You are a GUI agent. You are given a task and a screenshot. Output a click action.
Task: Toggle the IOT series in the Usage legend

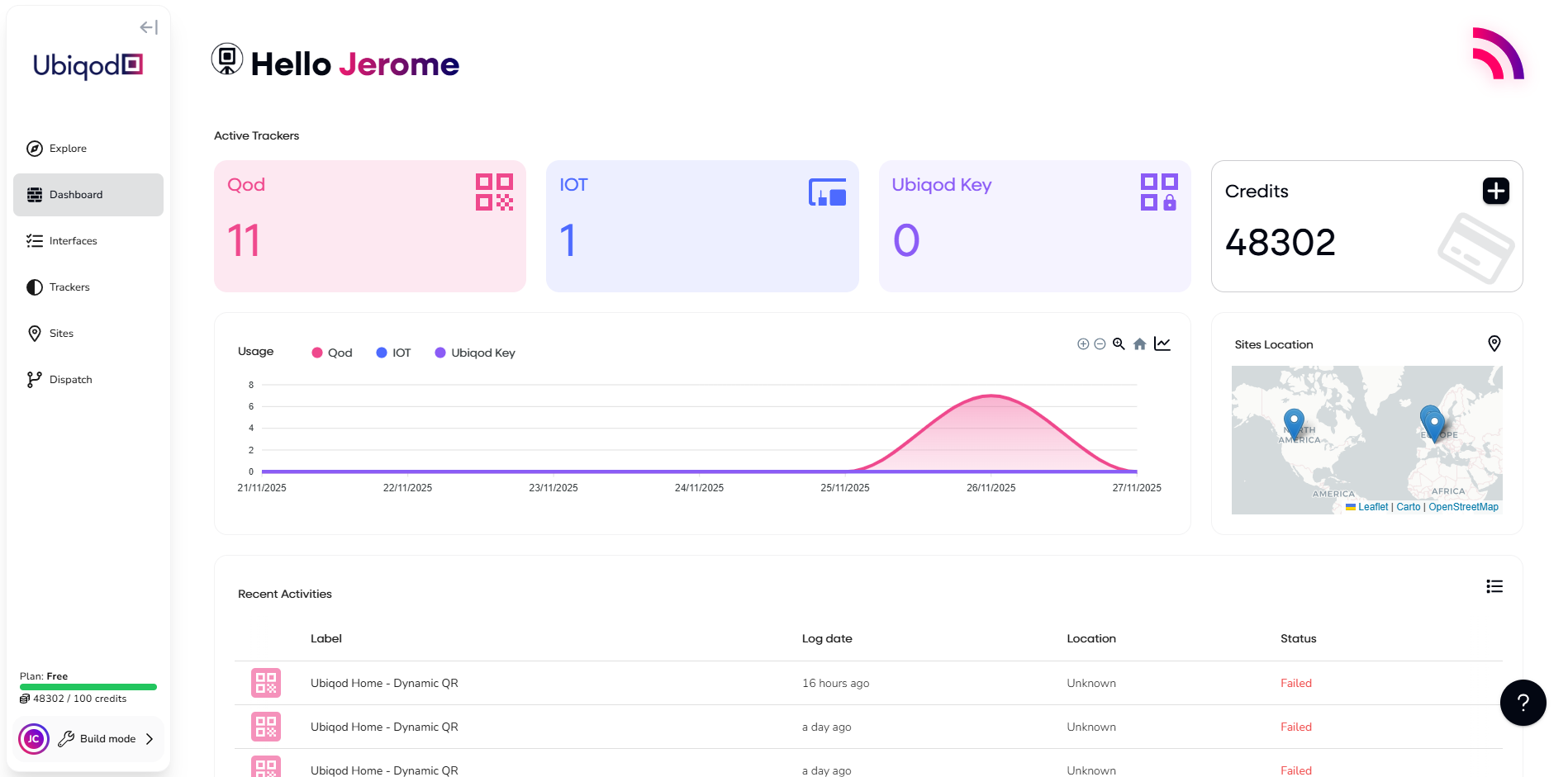pyautogui.click(x=393, y=353)
